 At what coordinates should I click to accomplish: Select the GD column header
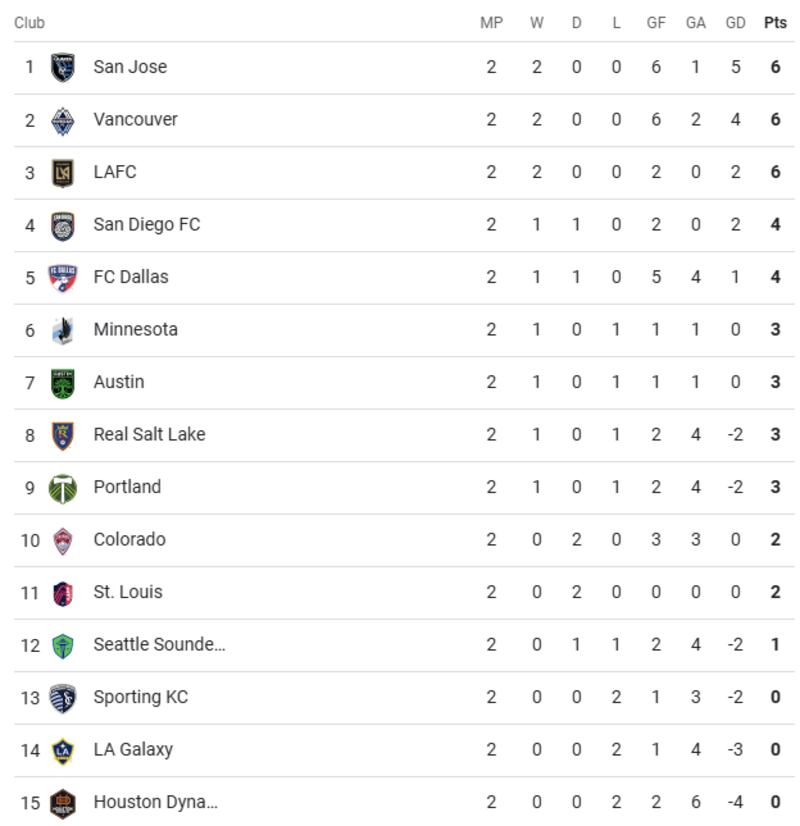coord(735,23)
